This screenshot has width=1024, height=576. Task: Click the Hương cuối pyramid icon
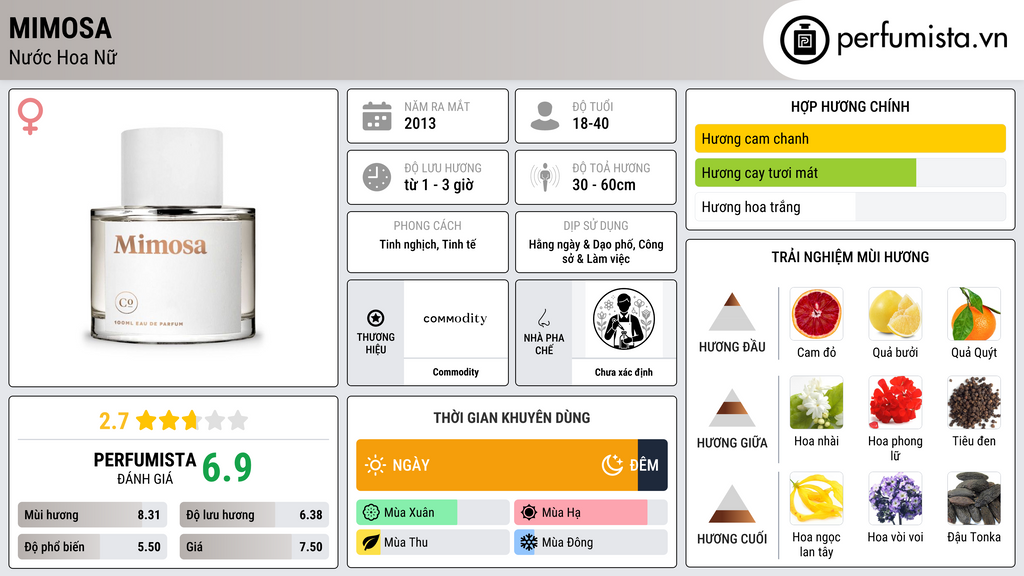pos(732,504)
